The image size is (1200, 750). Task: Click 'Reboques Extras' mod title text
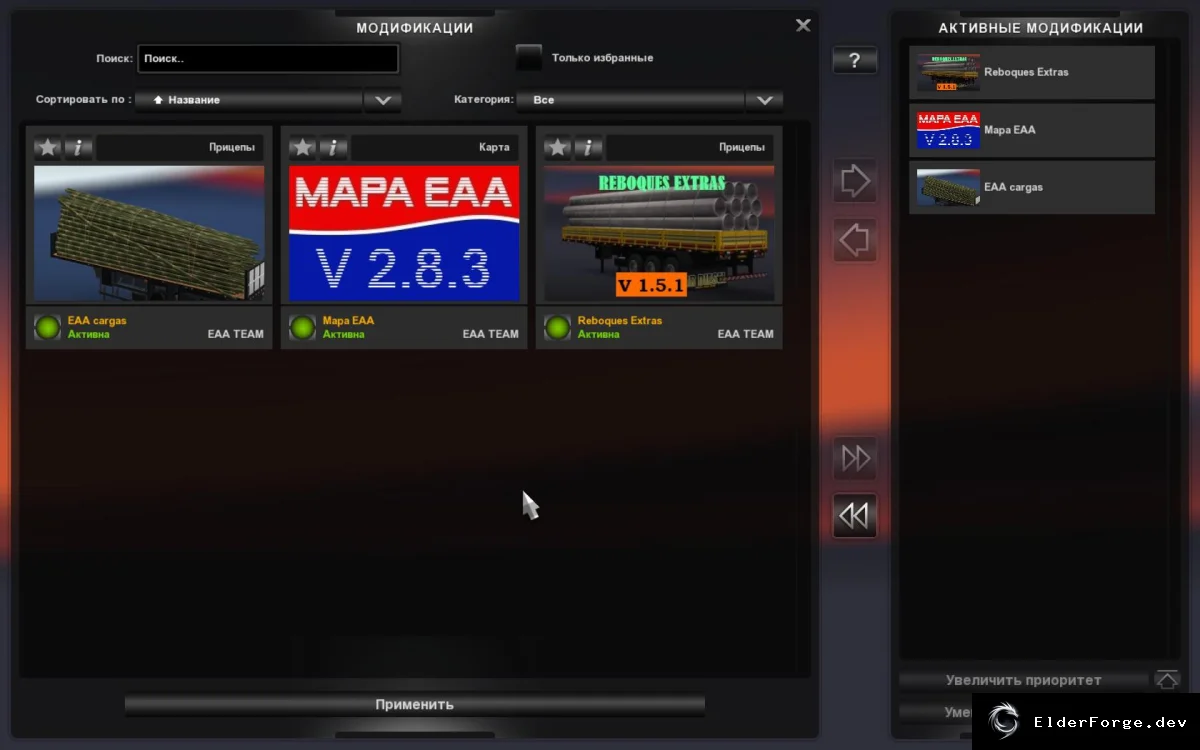point(620,321)
